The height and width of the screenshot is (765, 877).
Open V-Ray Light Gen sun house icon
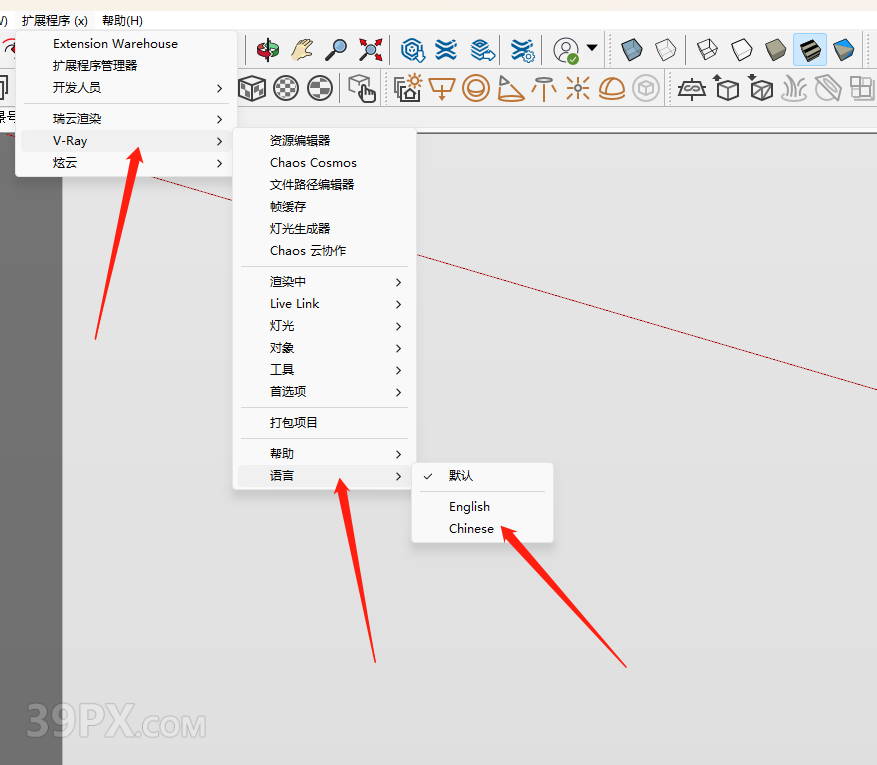[408, 88]
